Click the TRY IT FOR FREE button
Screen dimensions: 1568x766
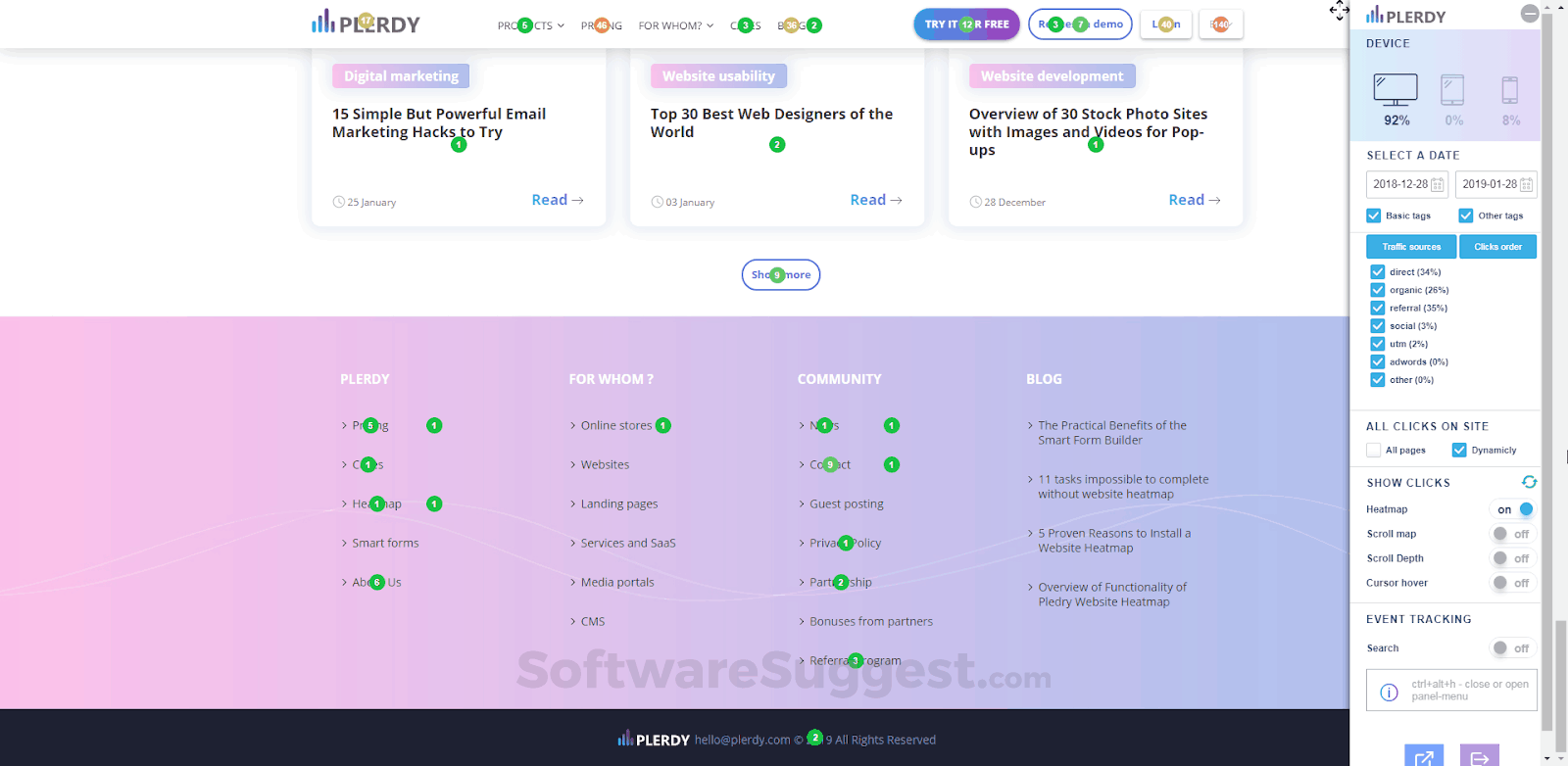pos(966,23)
